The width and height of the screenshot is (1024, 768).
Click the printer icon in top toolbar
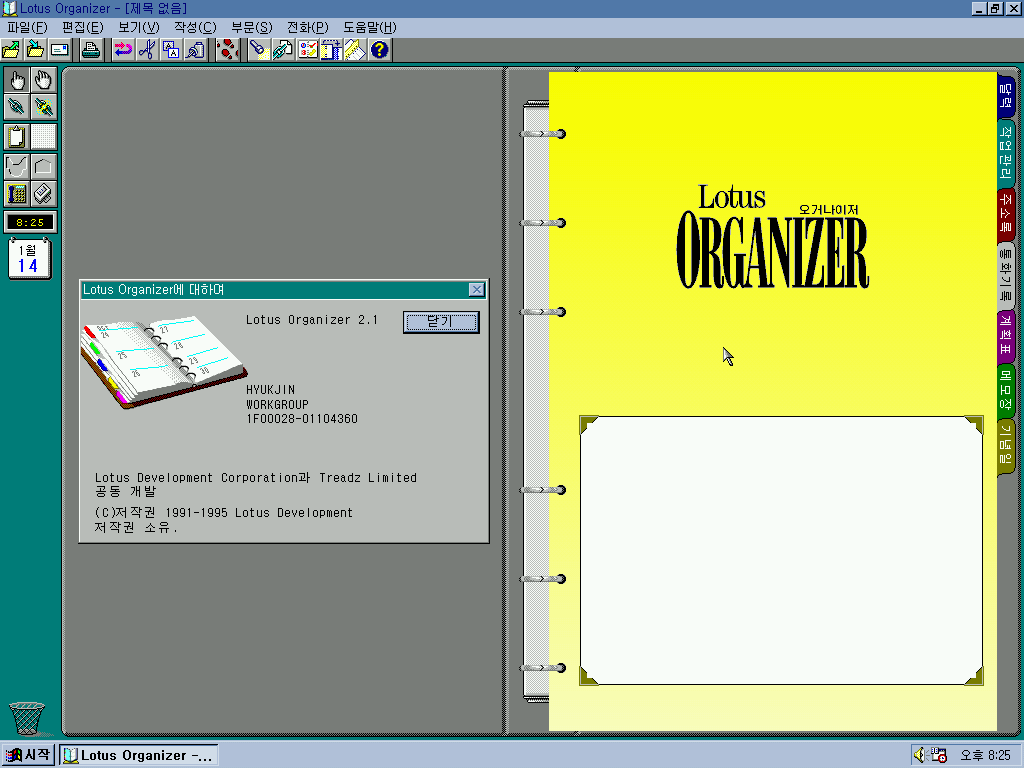coord(91,50)
